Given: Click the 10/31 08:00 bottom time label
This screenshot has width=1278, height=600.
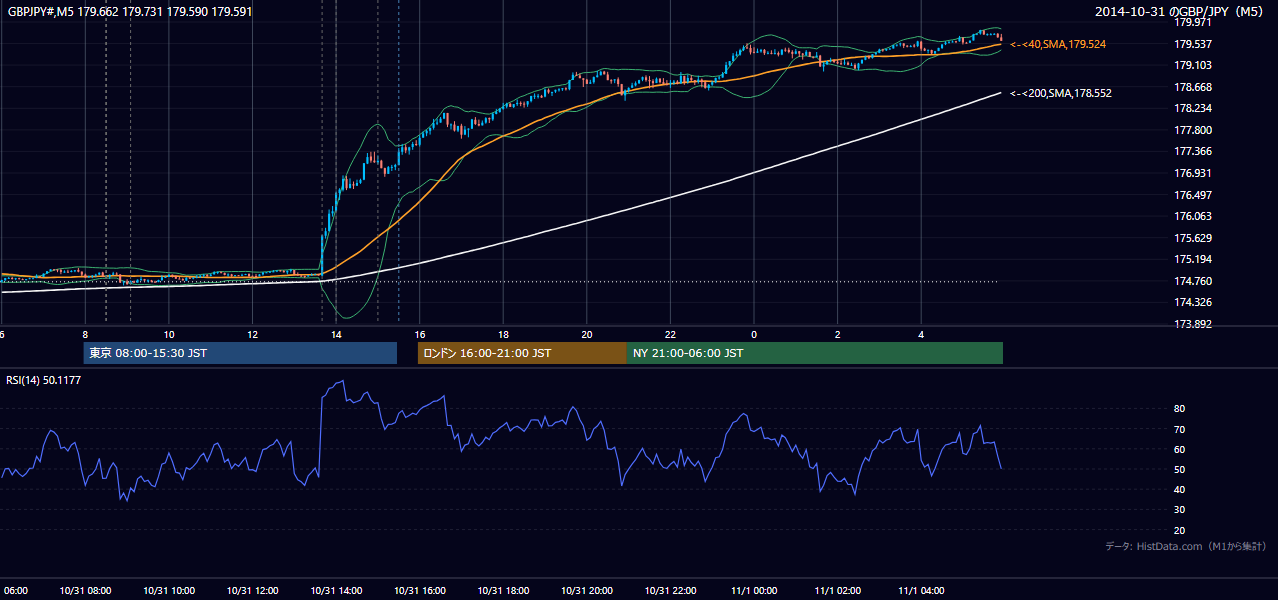Looking at the screenshot, I should click(86, 590).
